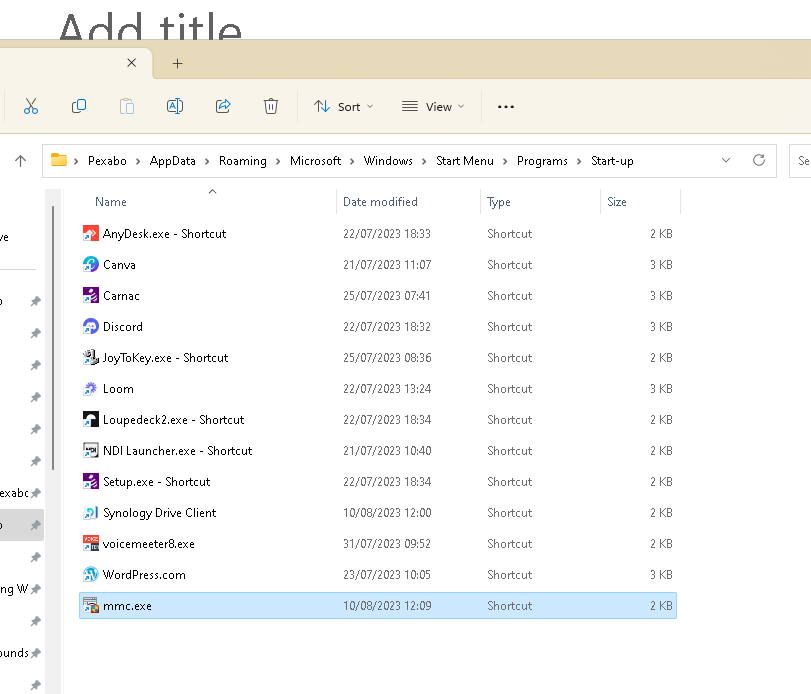Image resolution: width=811 pixels, height=694 pixels.
Task: Select JoyToKey.exe shortcut icon
Action: coord(91,358)
